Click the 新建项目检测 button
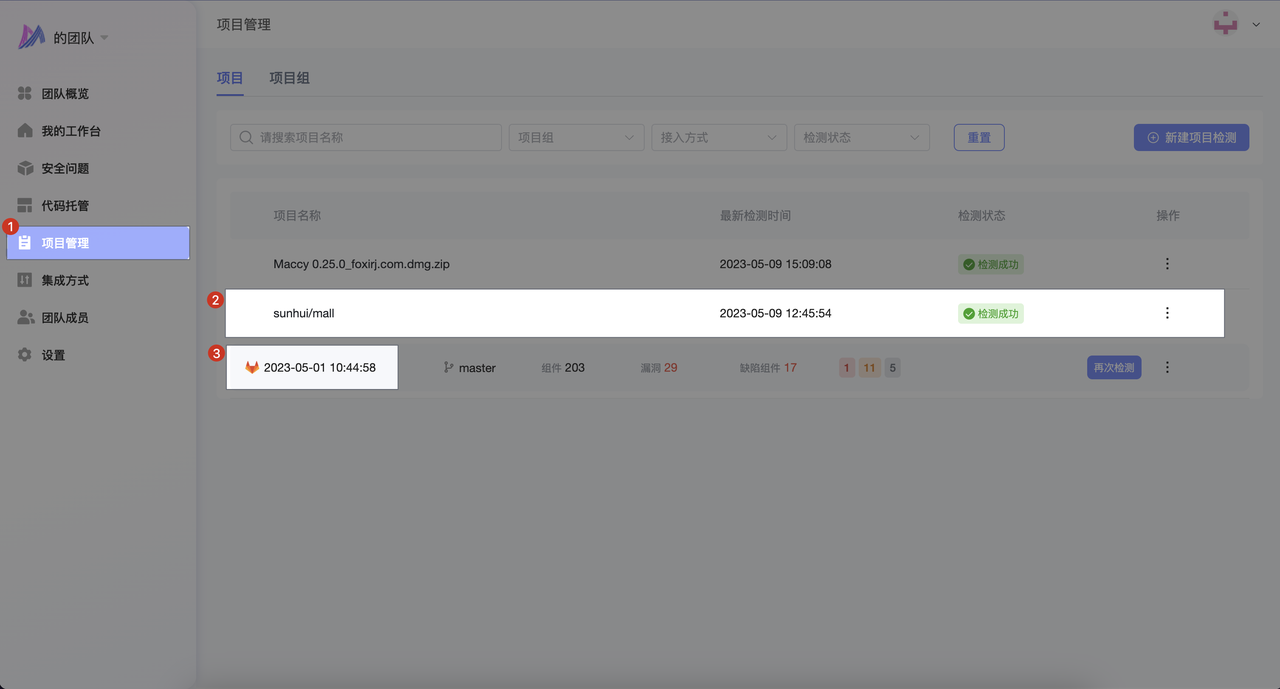This screenshot has width=1280, height=689. (1191, 137)
